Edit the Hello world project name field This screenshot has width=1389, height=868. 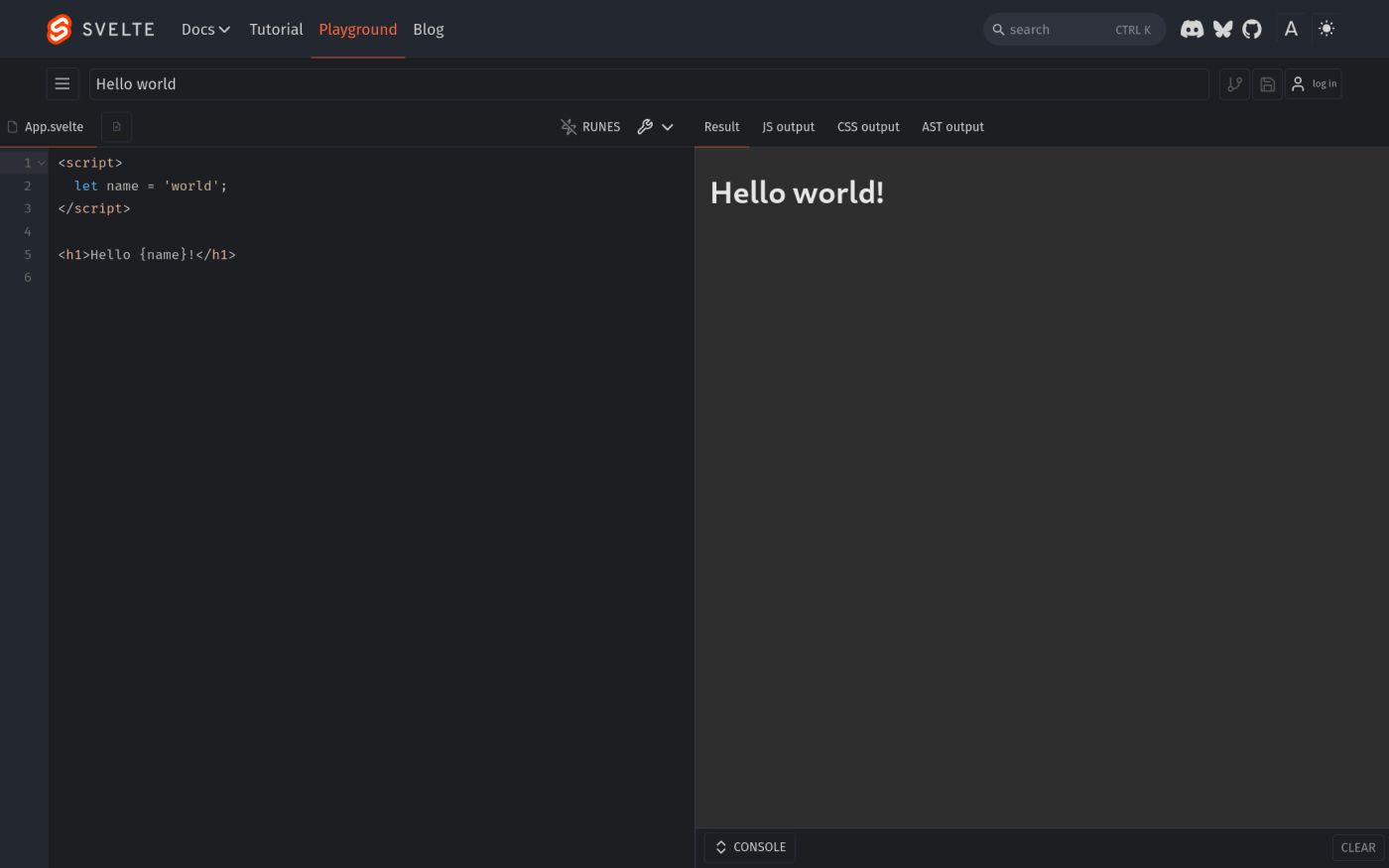[649, 84]
